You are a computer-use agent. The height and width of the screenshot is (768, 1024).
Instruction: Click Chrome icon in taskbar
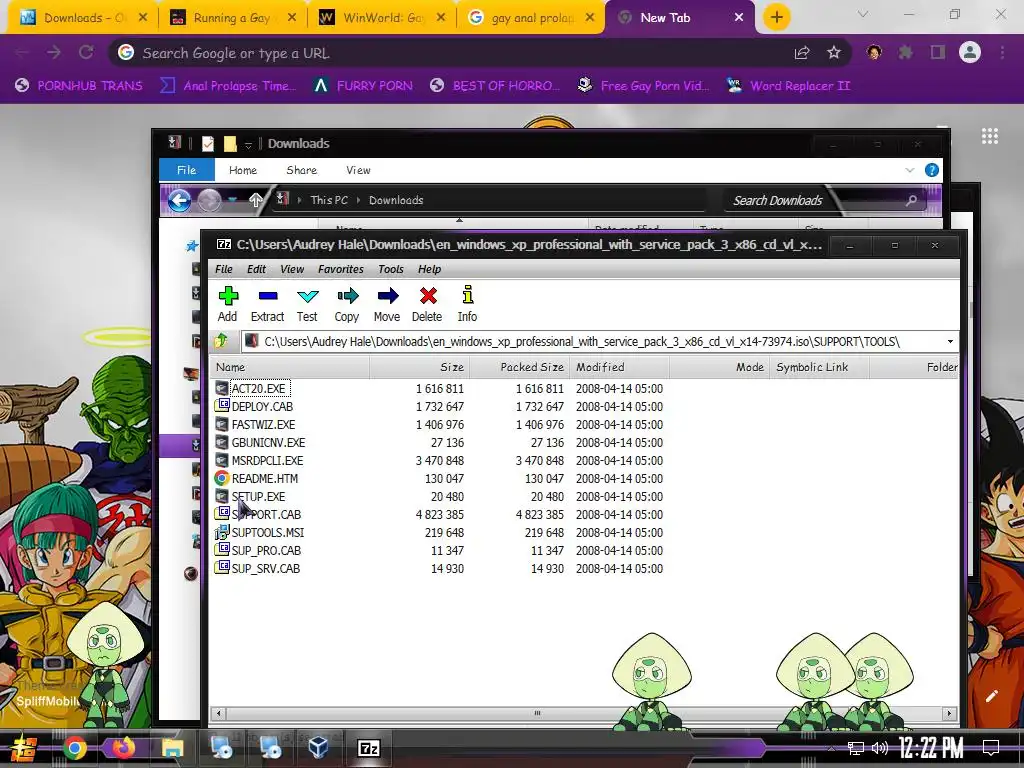pyautogui.click(x=74, y=748)
